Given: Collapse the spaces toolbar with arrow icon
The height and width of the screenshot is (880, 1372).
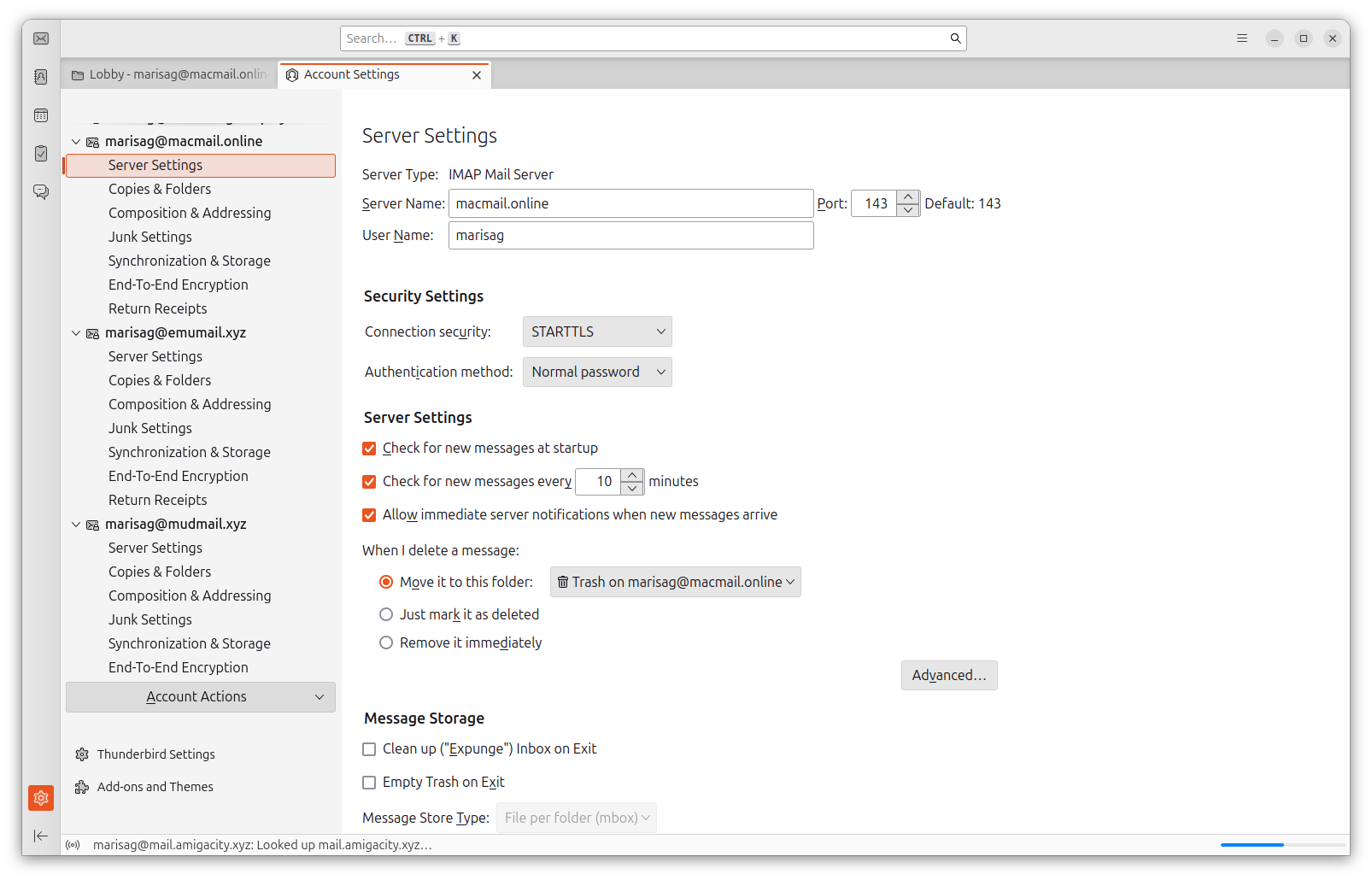Looking at the screenshot, I should (x=41, y=836).
